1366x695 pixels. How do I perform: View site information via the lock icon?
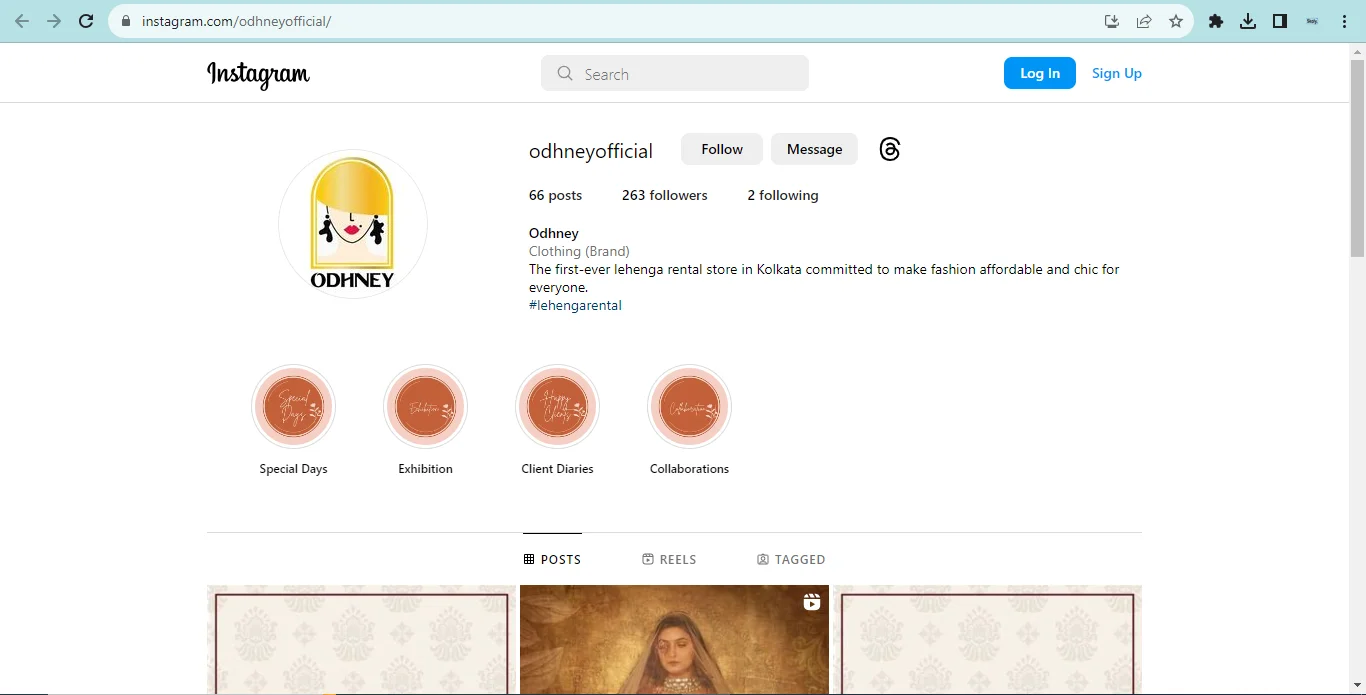(126, 21)
